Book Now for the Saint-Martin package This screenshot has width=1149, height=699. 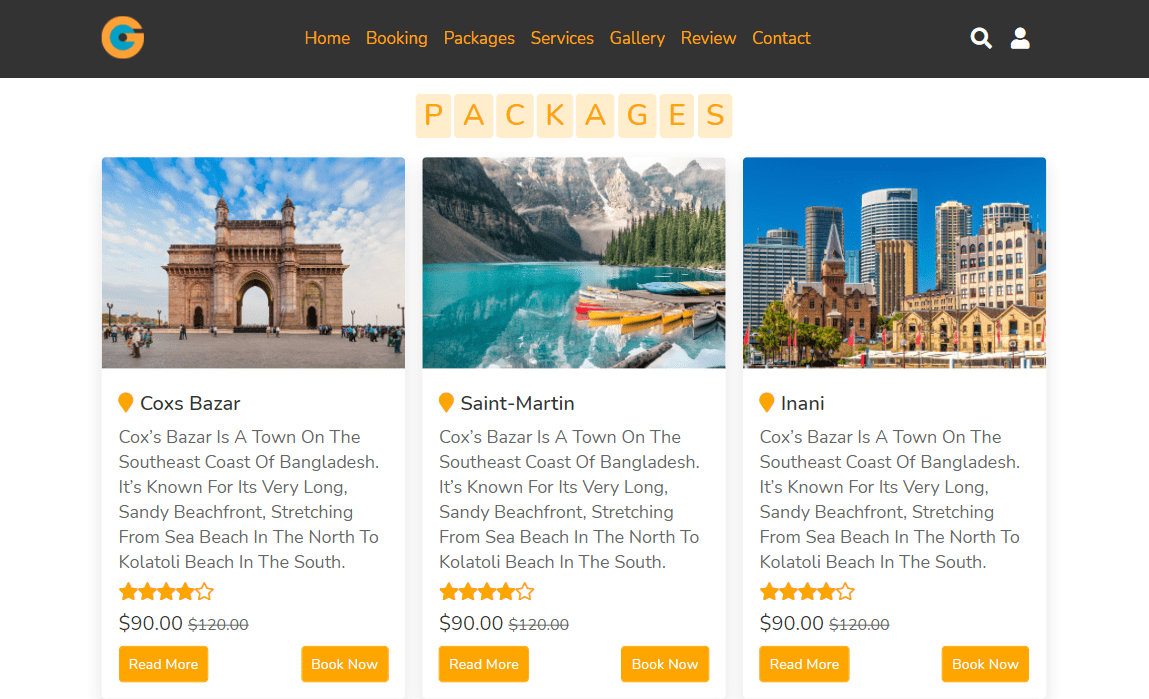click(x=665, y=664)
